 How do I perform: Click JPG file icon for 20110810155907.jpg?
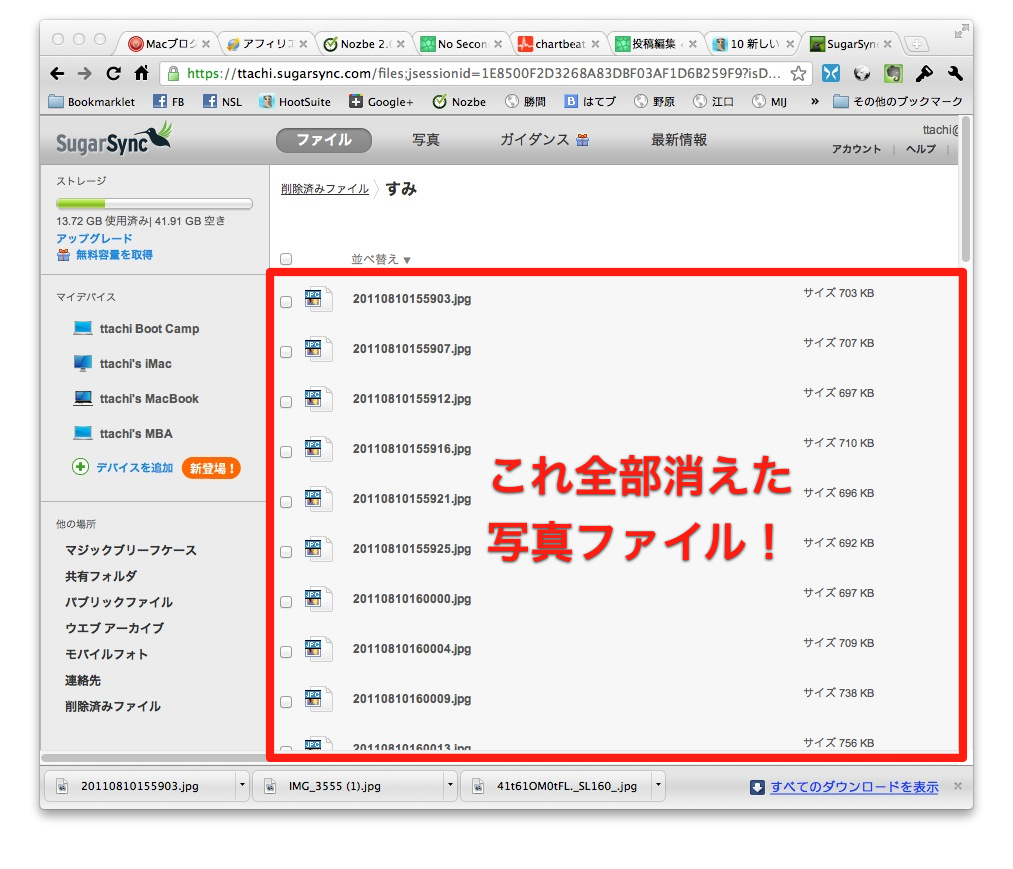pyautogui.click(x=318, y=349)
